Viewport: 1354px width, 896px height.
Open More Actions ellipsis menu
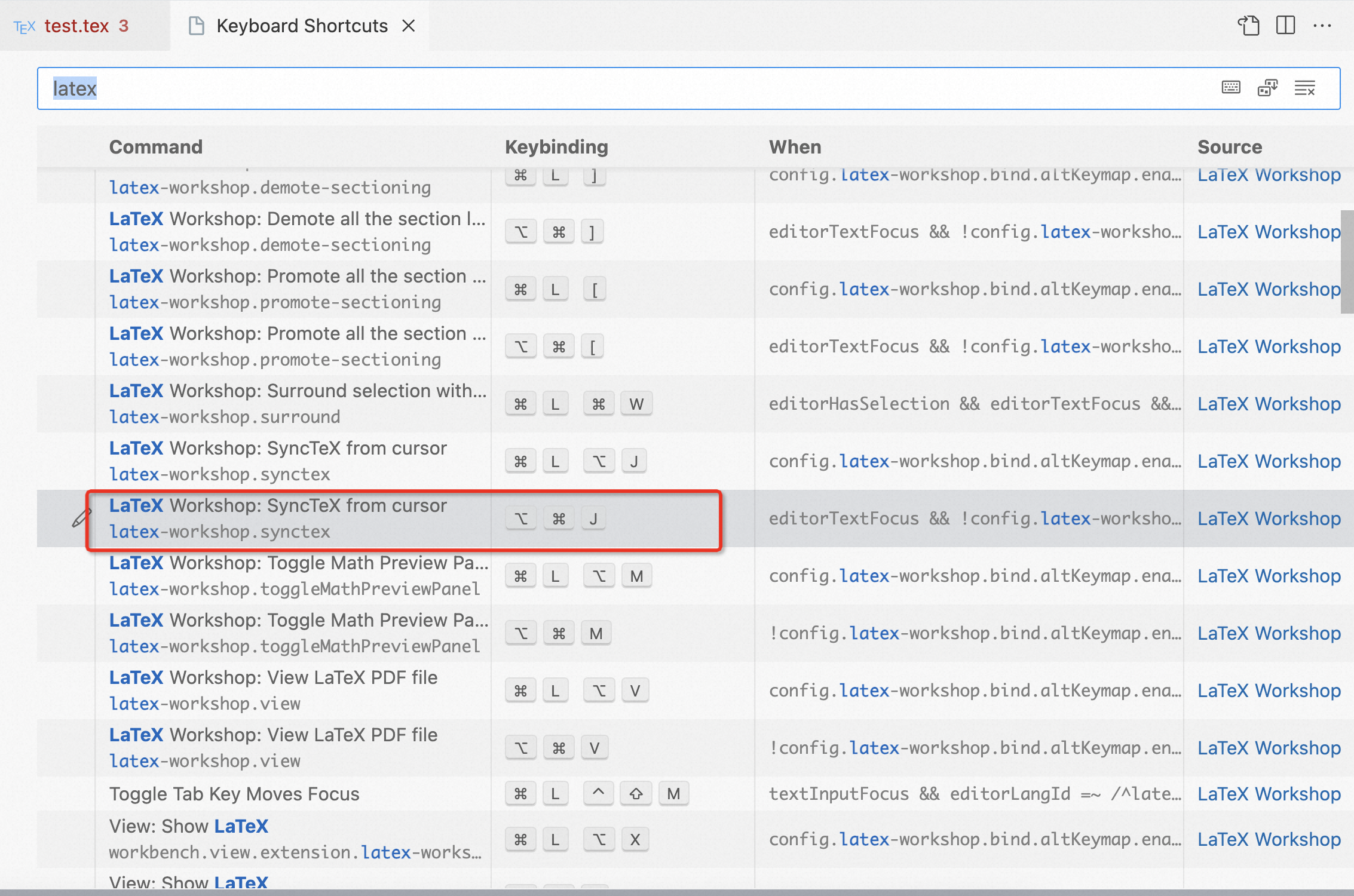(x=1322, y=26)
